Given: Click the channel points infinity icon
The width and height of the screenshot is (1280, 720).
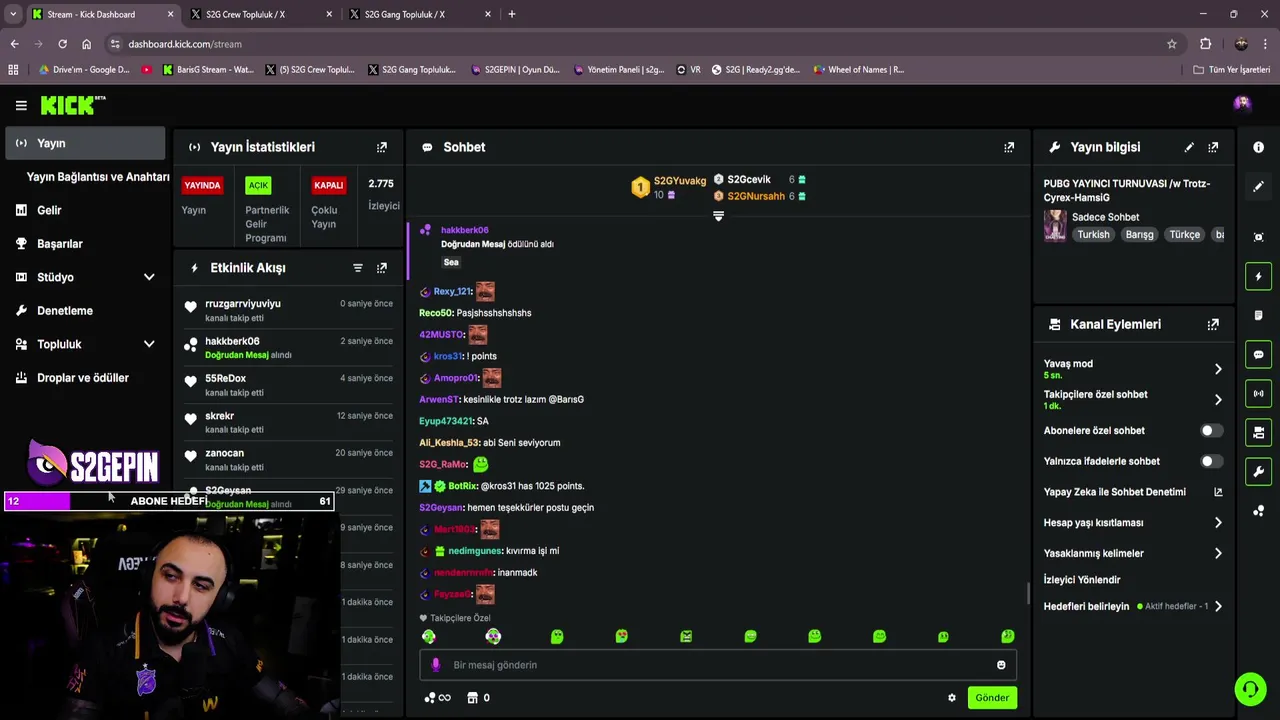Looking at the screenshot, I should [438, 698].
